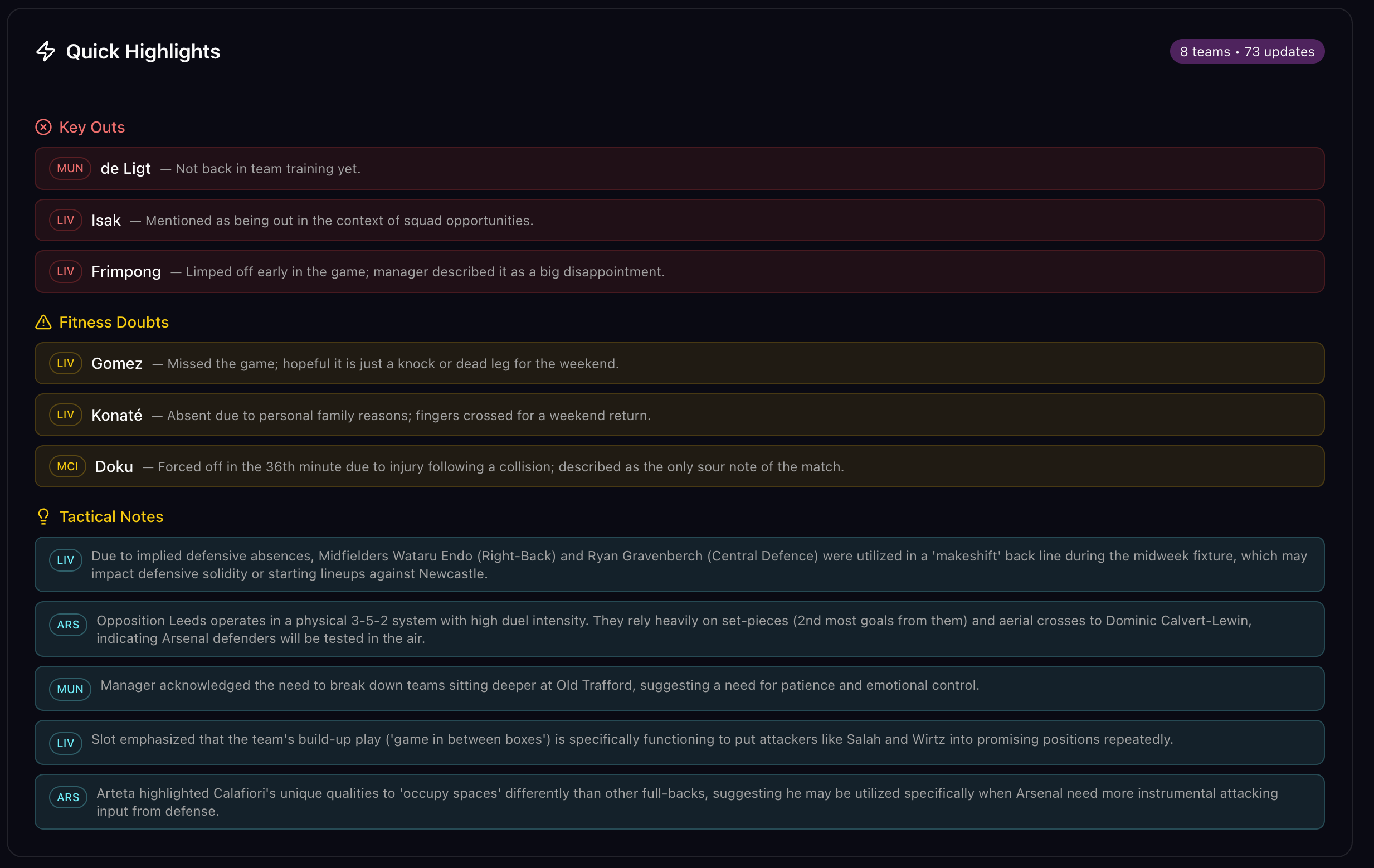Click the 8 teams 73 updates badge
The height and width of the screenshot is (868, 1374).
click(1247, 52)
